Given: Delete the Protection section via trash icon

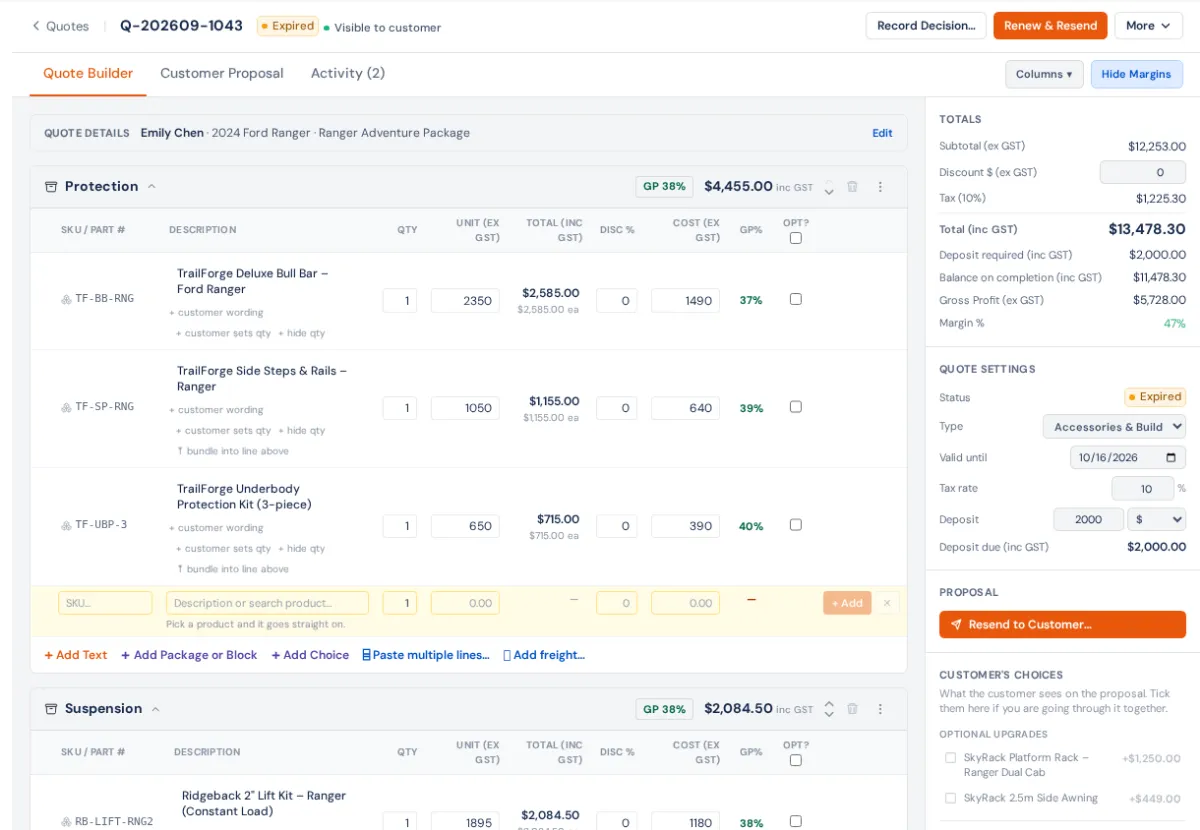Looking at the screenshot, I should (853, 187).
